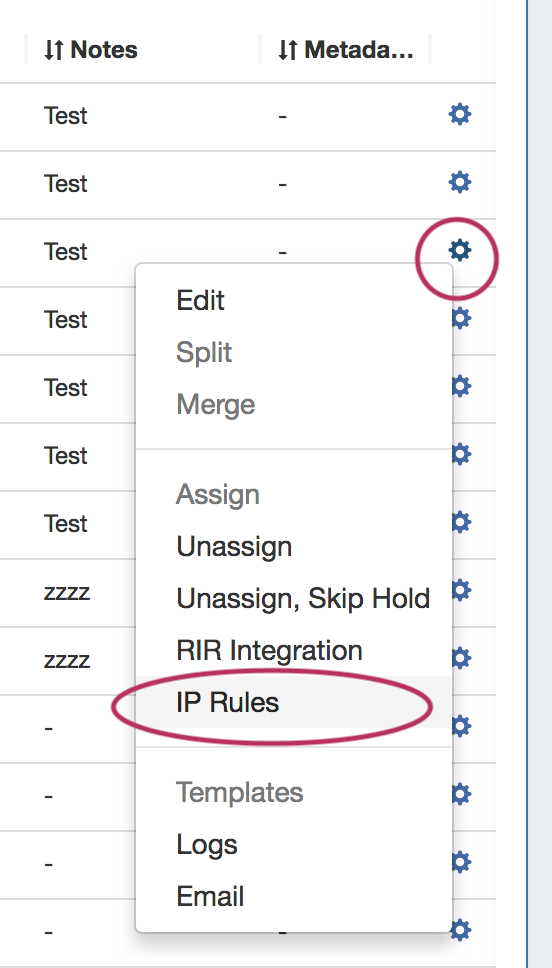Image resolution: width=552 pixels, height=968 pixels.
Task: Click the Notes column header text
Action: 104,50
